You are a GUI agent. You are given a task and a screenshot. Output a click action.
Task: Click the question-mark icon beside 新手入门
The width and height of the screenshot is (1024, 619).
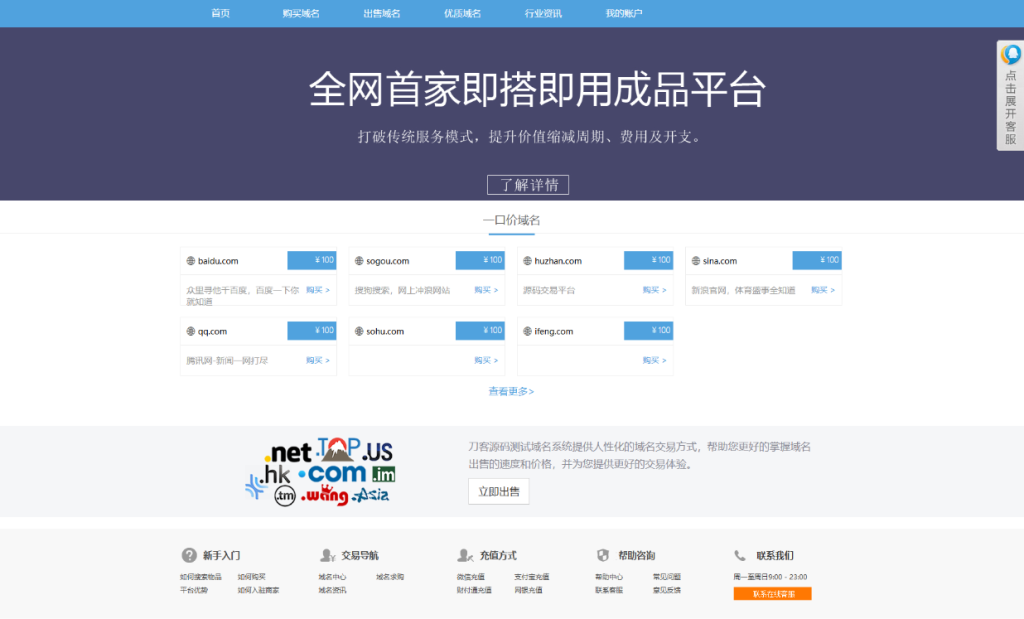tap(187, 555)
